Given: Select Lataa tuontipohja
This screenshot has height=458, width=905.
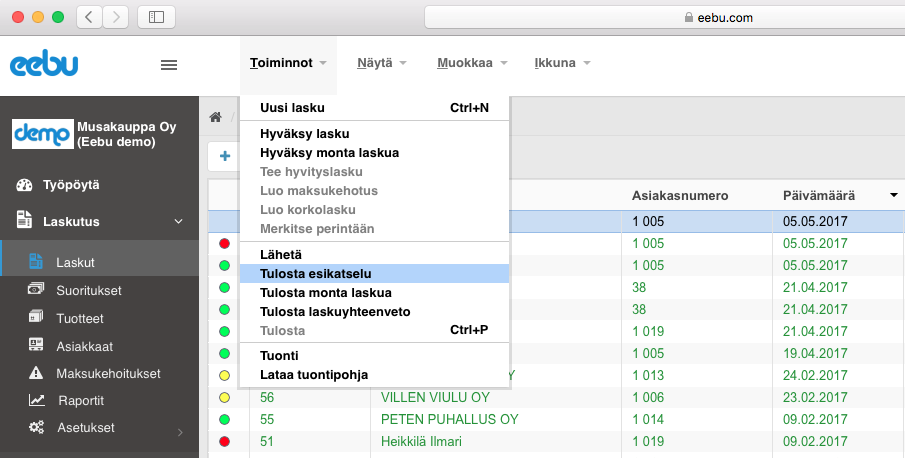Looking at the screenshot, I should pyautogui.click(x=375, y=375).
